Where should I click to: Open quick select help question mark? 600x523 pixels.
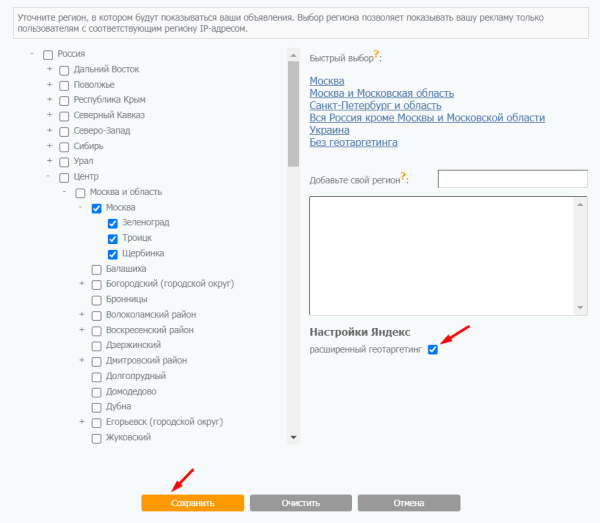tap(377, 56)
